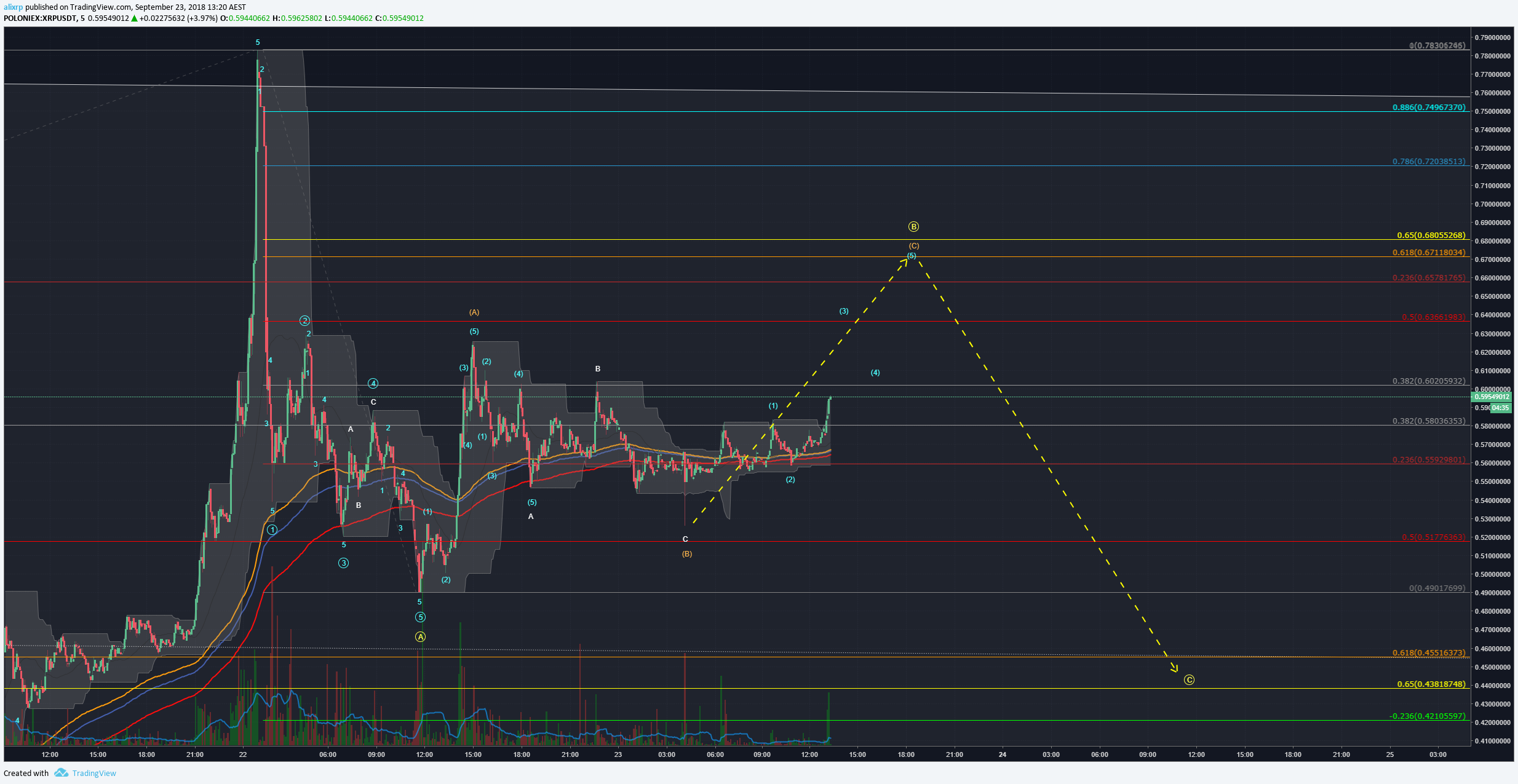Select the 0(0.78306246) top level label
This screenshot has width=1518, height=784.
[x=1437, y=46]
